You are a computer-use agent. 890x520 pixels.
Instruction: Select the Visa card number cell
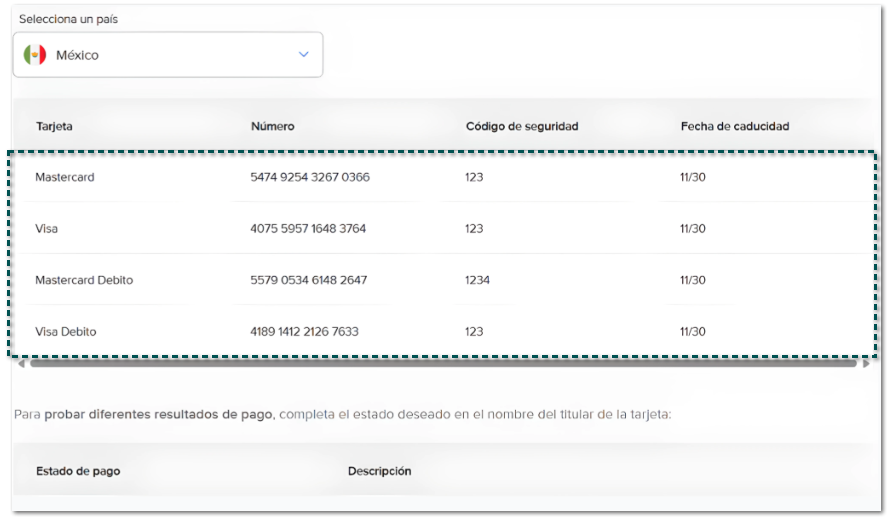[308, 228]
